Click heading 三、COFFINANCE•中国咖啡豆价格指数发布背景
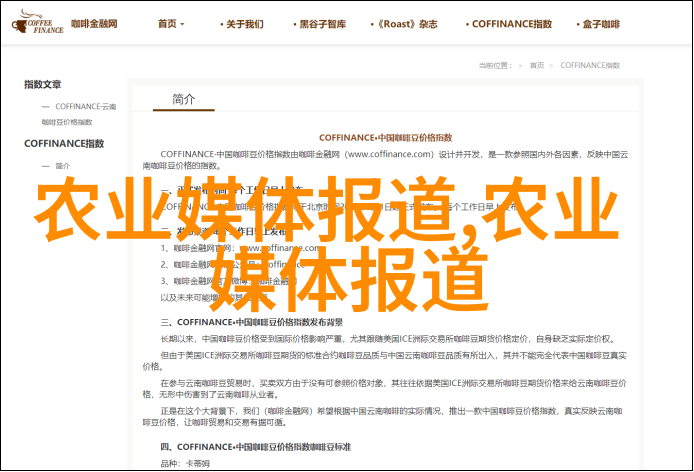 [251, 322]
